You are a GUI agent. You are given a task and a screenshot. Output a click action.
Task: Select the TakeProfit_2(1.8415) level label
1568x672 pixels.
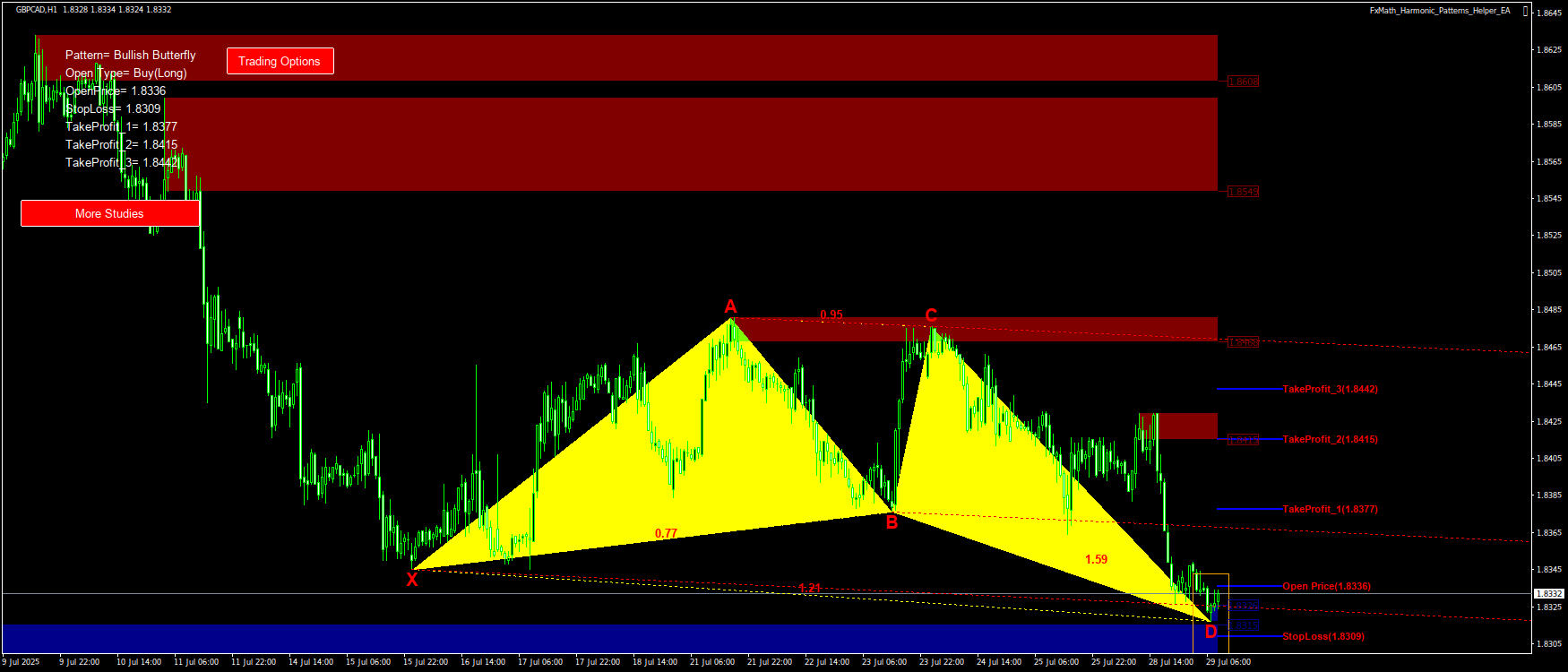[1330, 439]
